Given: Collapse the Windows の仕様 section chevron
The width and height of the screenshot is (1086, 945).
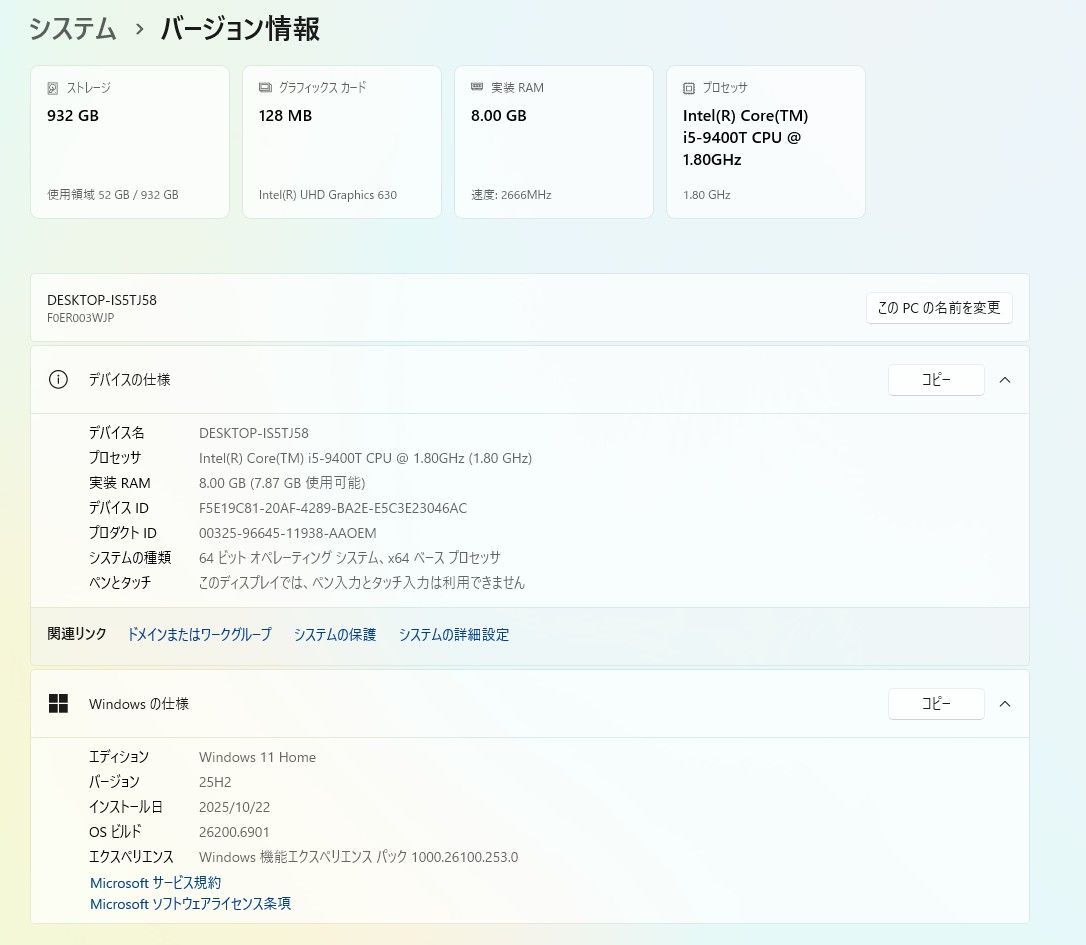Looking at the screenshot, I should pyautogui.click(x=1005, y=703).
